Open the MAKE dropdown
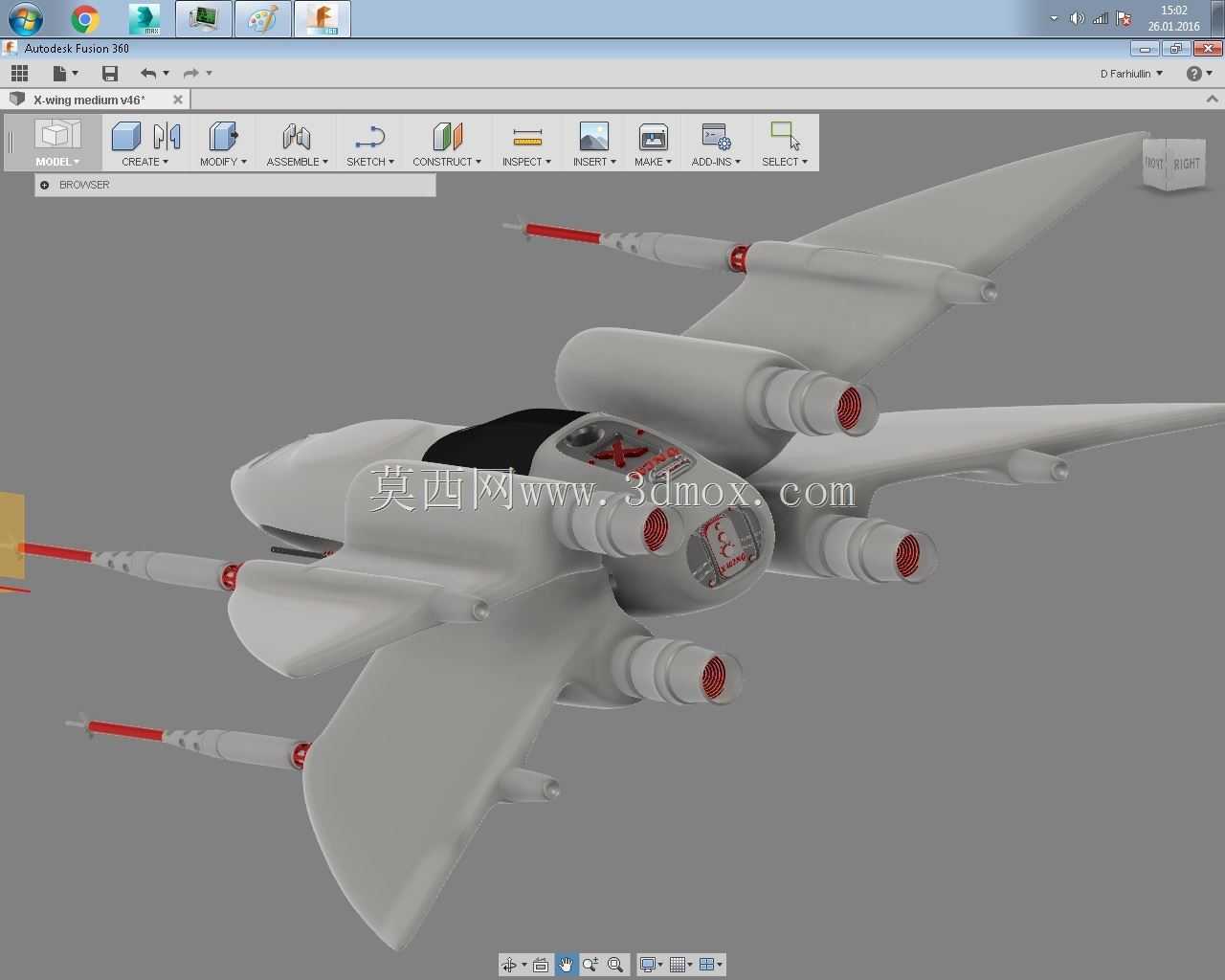This screenshot has width=1225, height=980. (654, 162)
